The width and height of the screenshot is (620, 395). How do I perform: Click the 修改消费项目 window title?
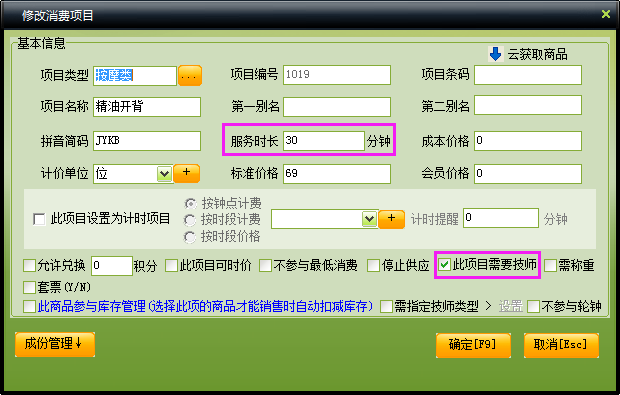tap(57, 15)
